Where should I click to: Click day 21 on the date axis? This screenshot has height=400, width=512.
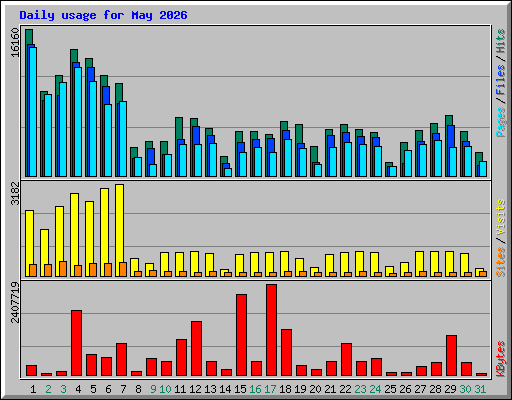[x=330, y=389]
